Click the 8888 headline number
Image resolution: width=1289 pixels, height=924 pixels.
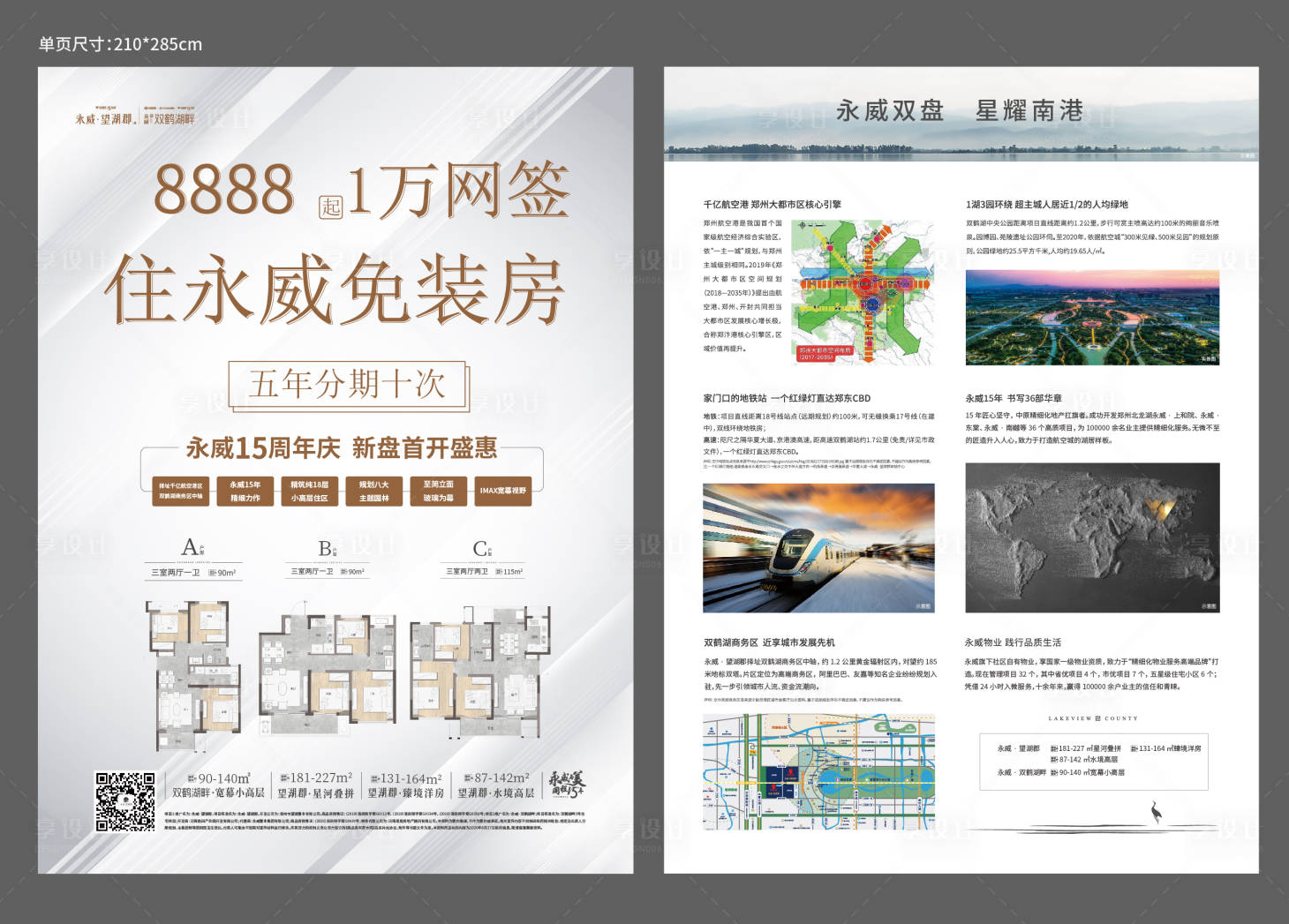224,189
